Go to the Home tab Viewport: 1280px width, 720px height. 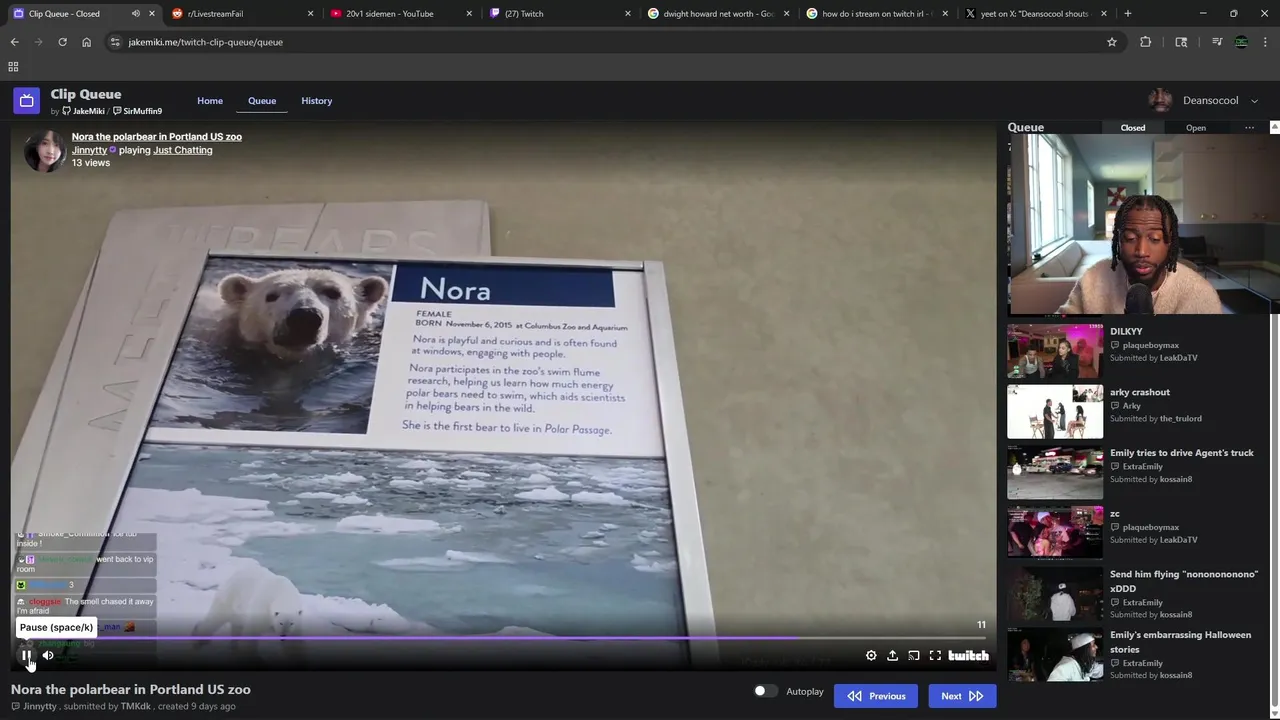210,101
